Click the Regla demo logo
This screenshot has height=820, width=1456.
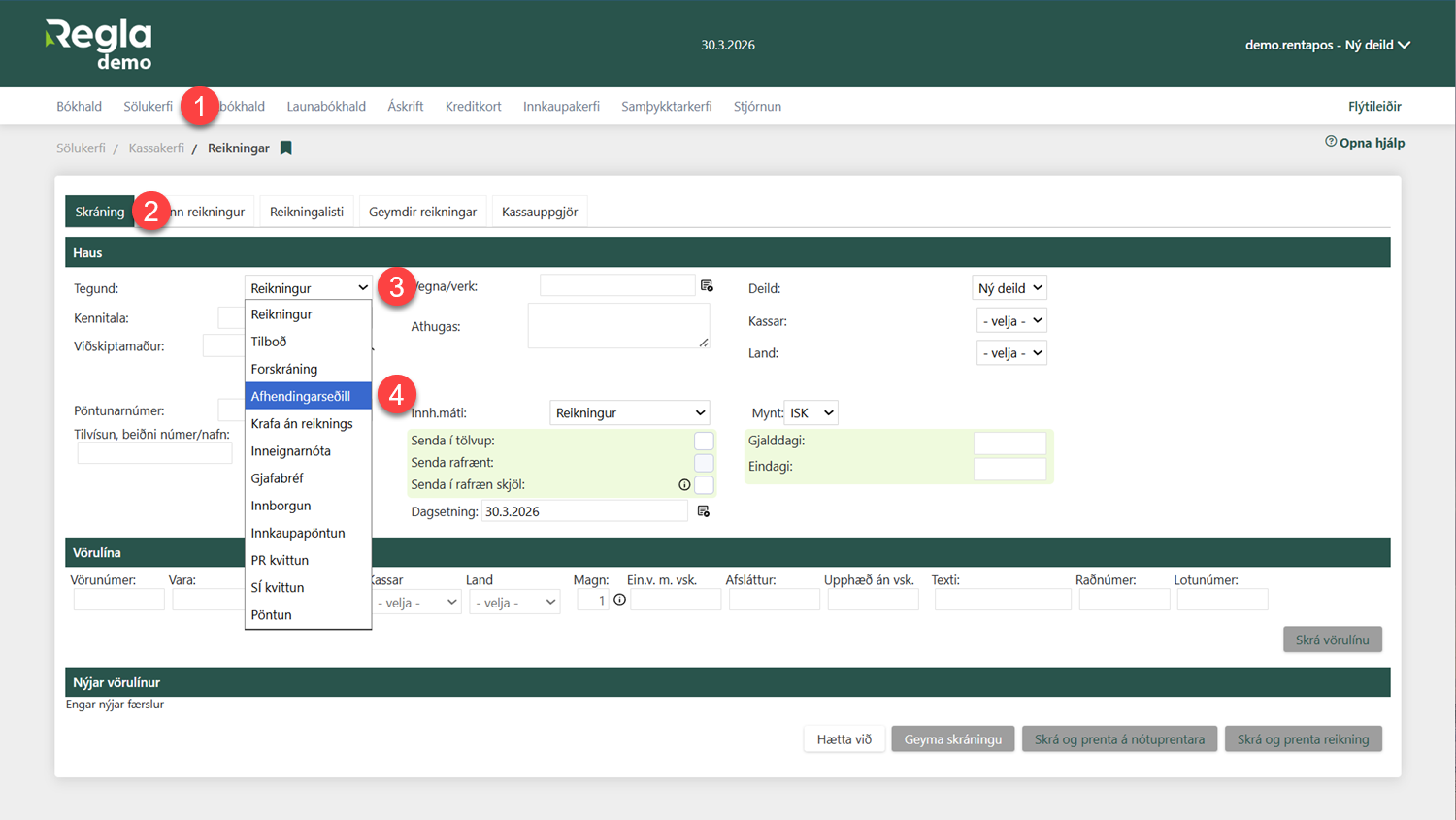tap(99, 45)
